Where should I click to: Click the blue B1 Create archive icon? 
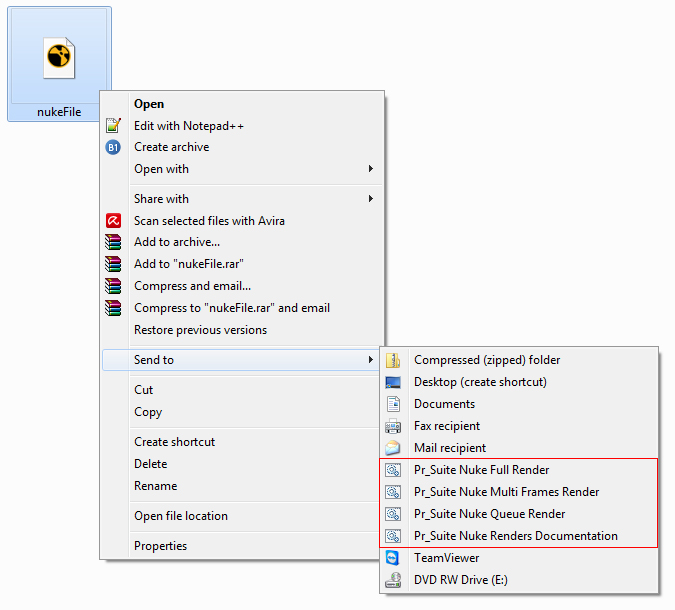pyautogui.click(x=113, y=147)
